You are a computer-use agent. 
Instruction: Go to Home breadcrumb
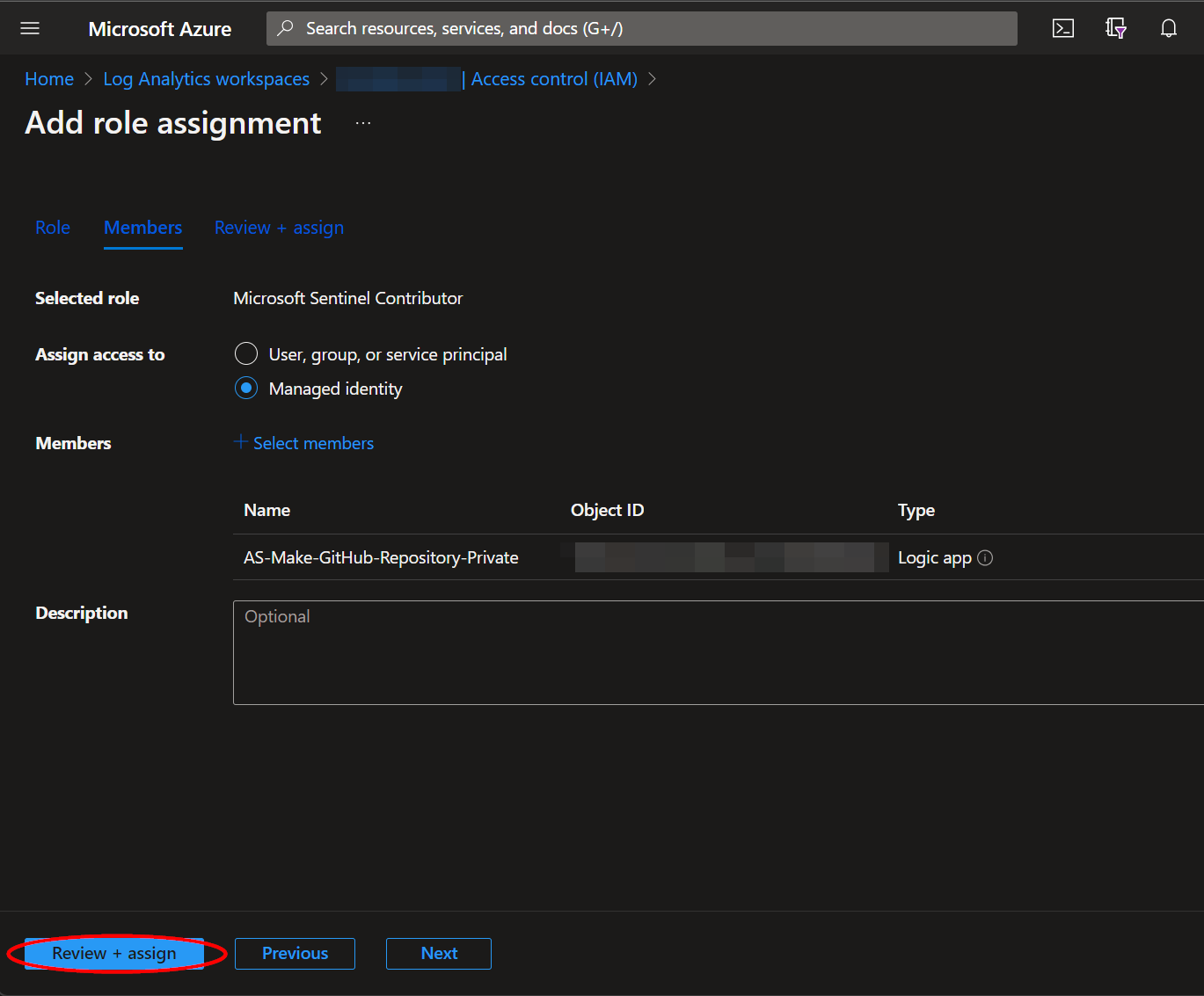49,79
